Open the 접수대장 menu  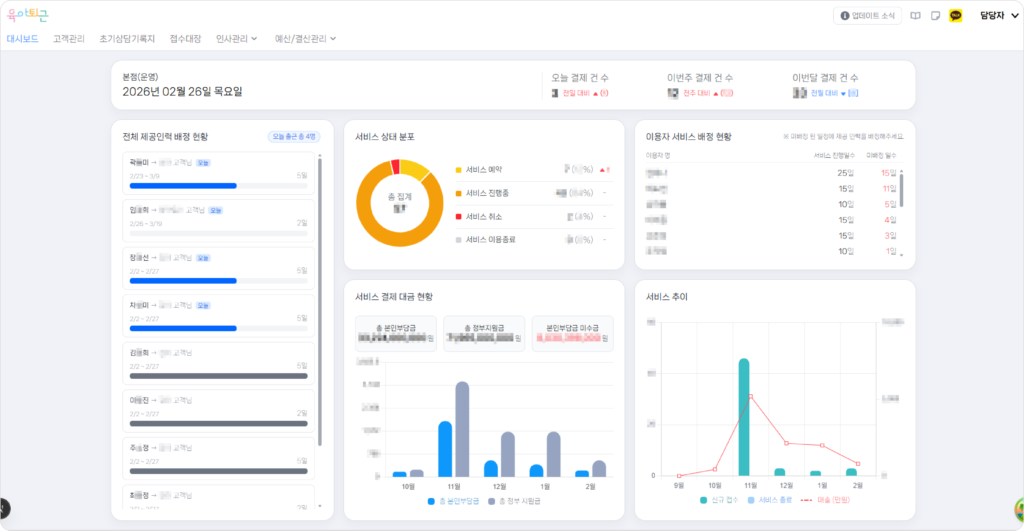(185, 39)
